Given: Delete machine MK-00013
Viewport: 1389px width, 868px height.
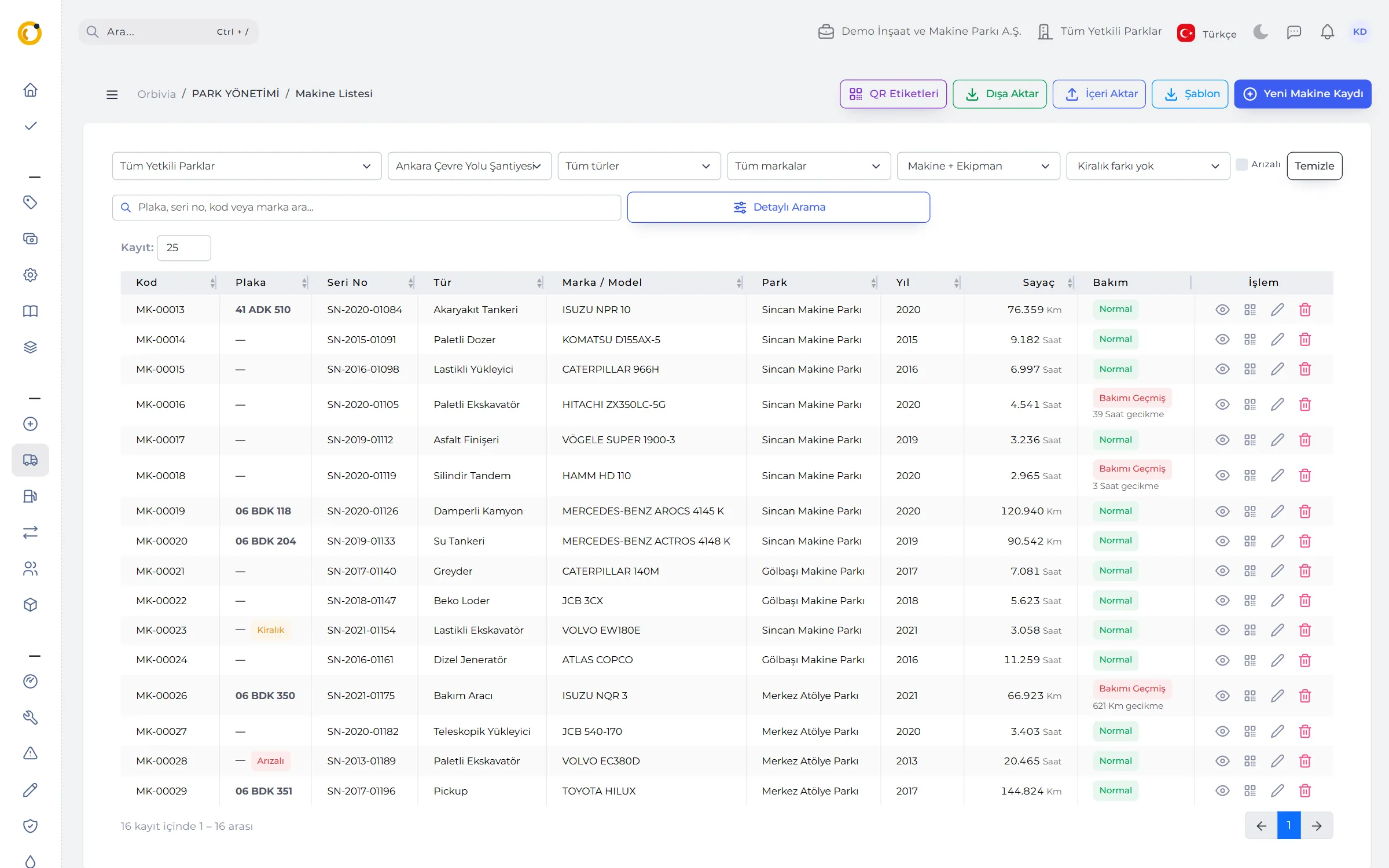Looking at the screenshot, I should (x=1305, y=310).
